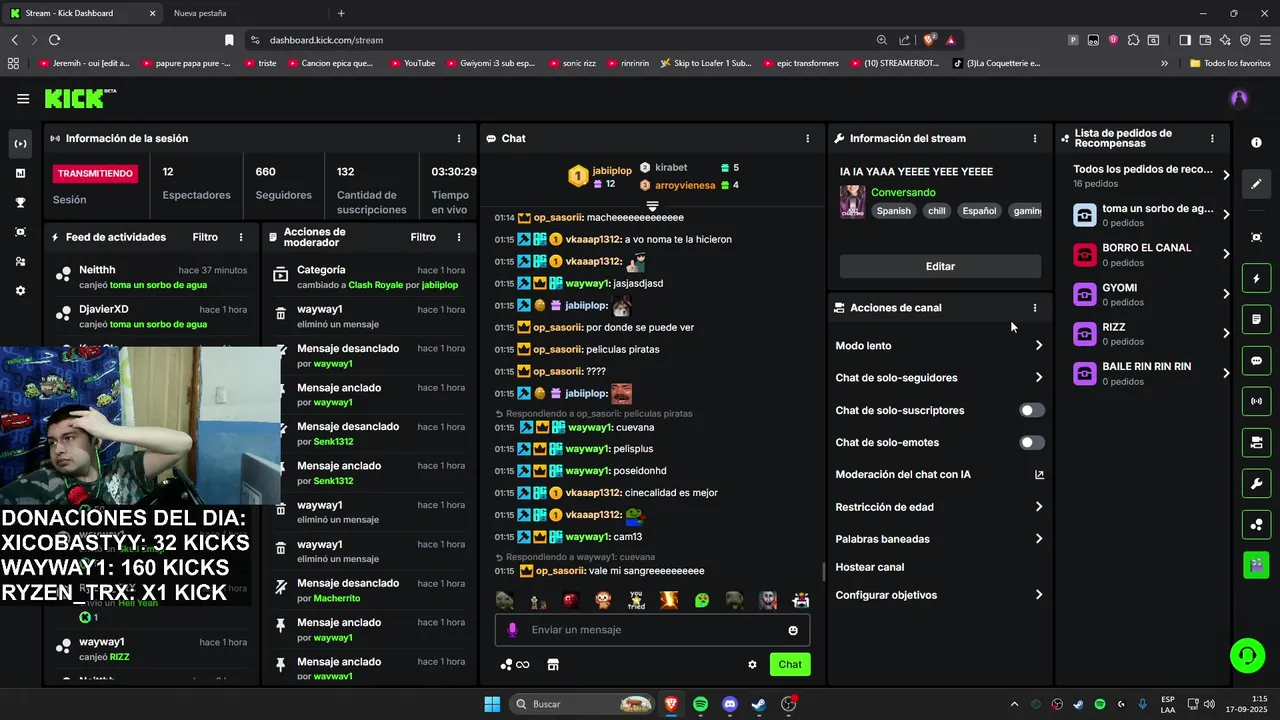Toggle Chat de solo-suscriptores switch
This screenshot has width=1280, height=720.
coord(1032,410)
